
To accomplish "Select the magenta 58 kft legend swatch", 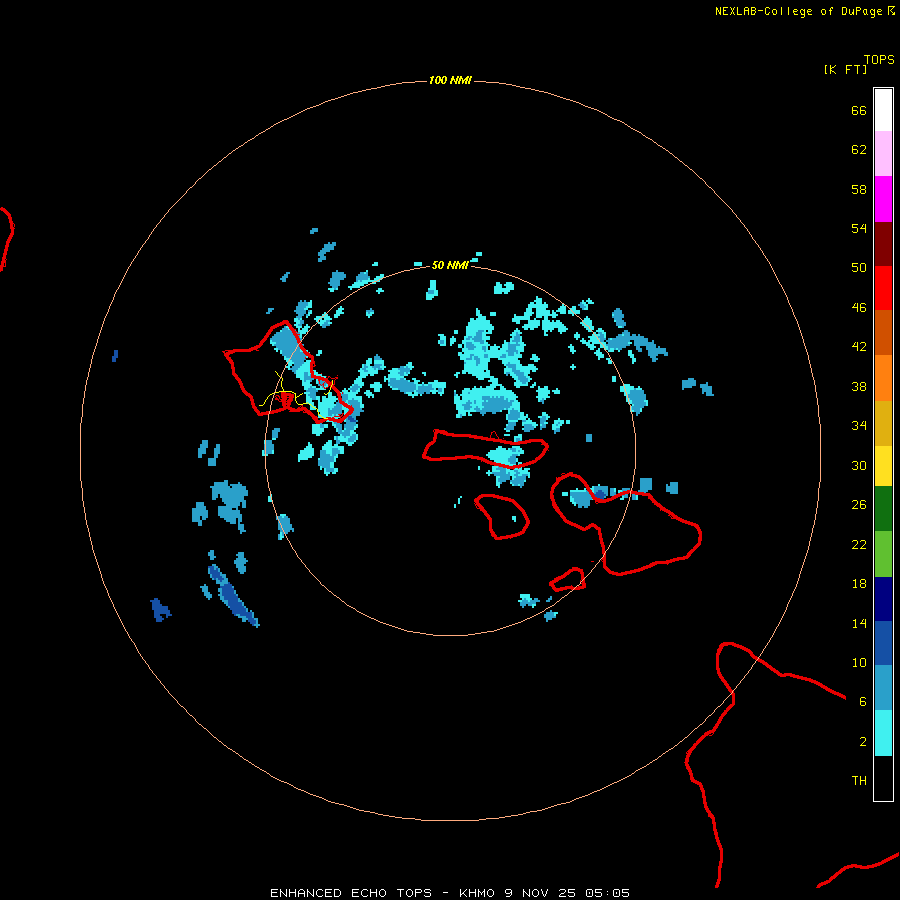I will pyautogui.click(x=883, y=199).
